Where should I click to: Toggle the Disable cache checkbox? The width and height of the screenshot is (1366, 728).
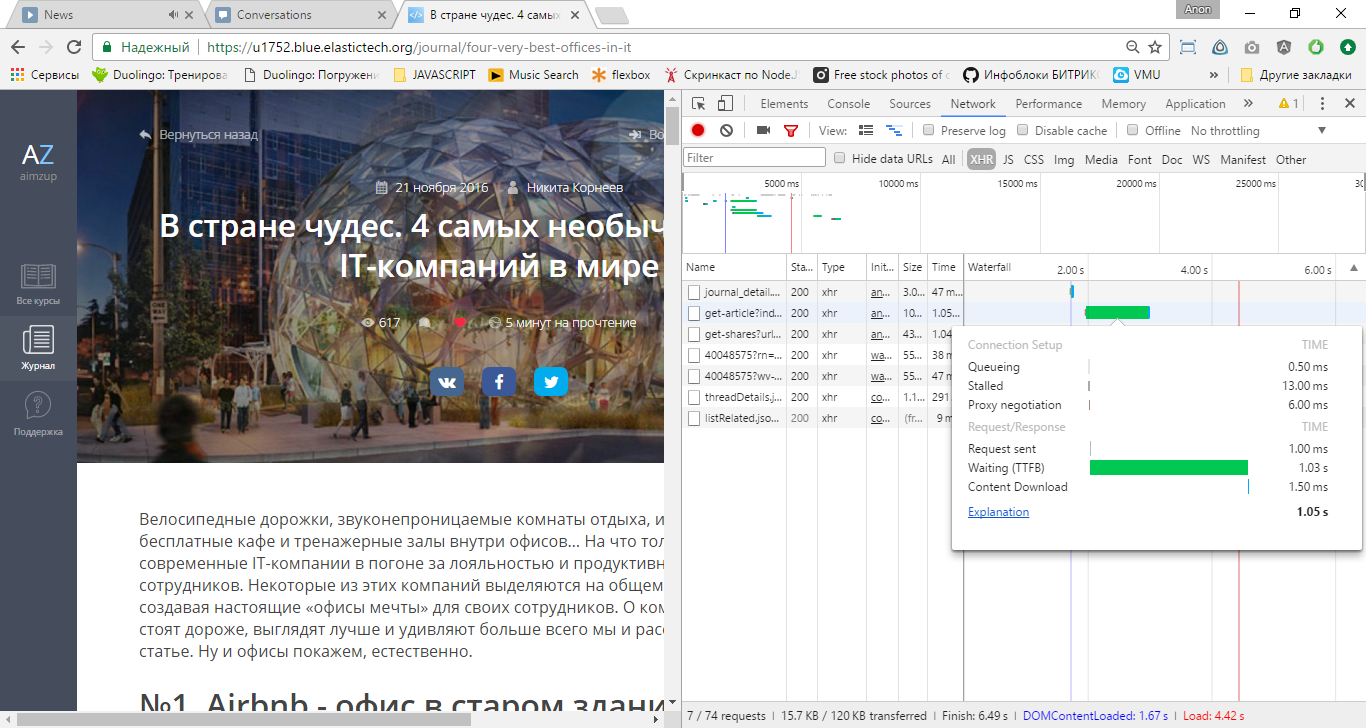point(1023,130)
